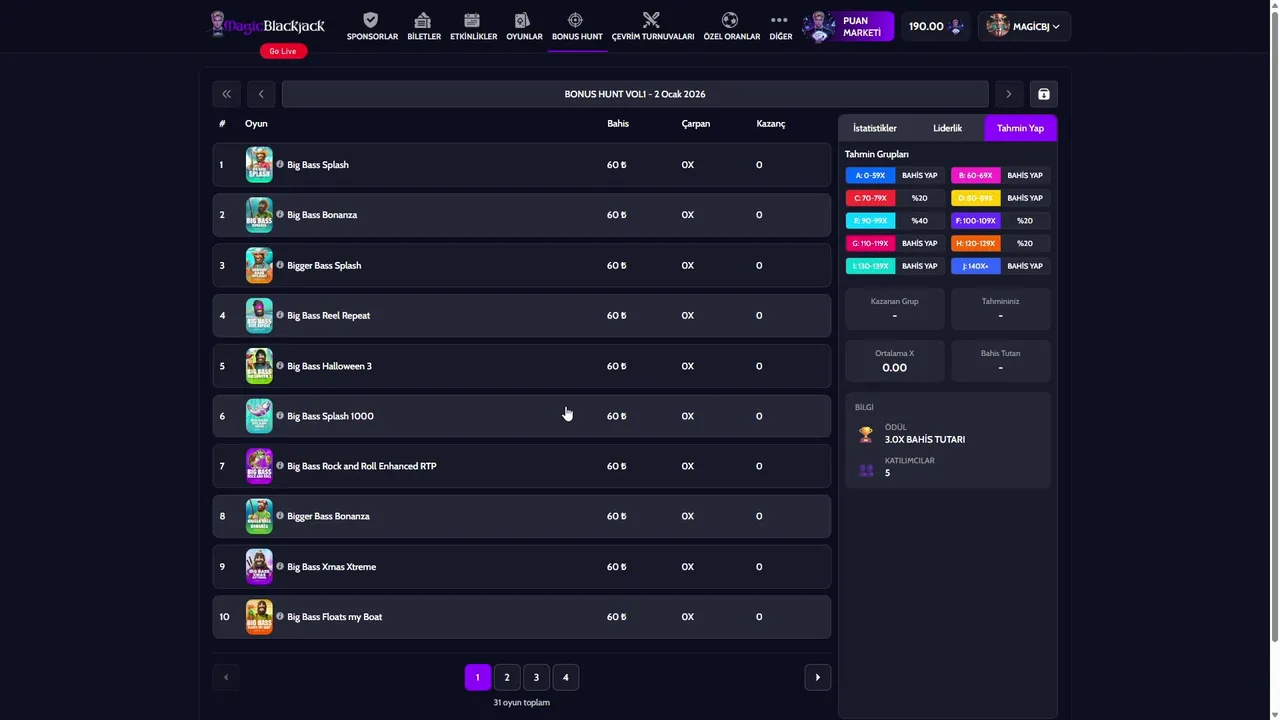The height and width of the screenshot is (720, 1280).
Task: Click the Big Bass Floats my Boat name
Action: pyautogui.click(x=335, y=617)
